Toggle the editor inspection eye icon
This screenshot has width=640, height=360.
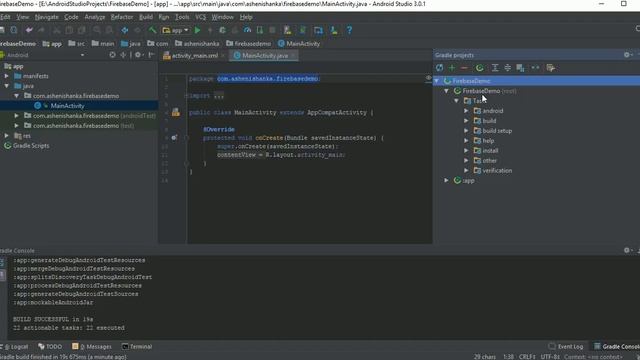coord(428,78)
